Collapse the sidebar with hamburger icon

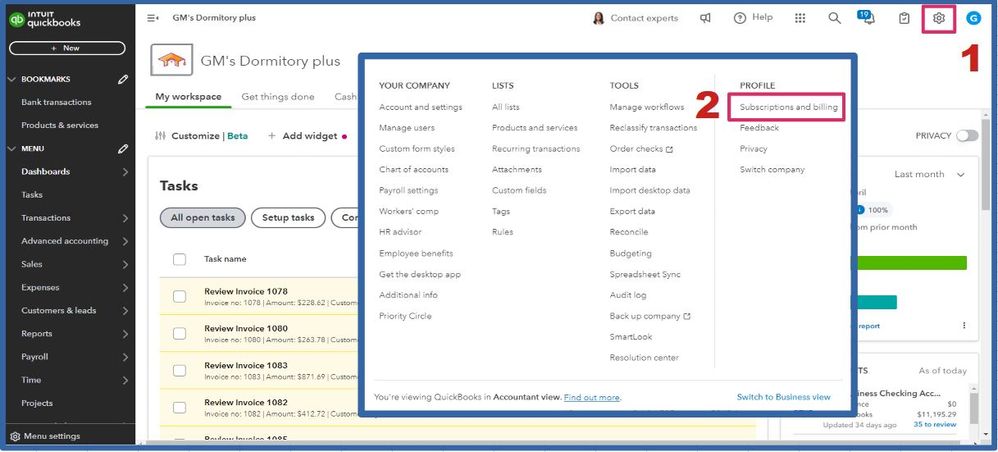(x=153, y=18)
